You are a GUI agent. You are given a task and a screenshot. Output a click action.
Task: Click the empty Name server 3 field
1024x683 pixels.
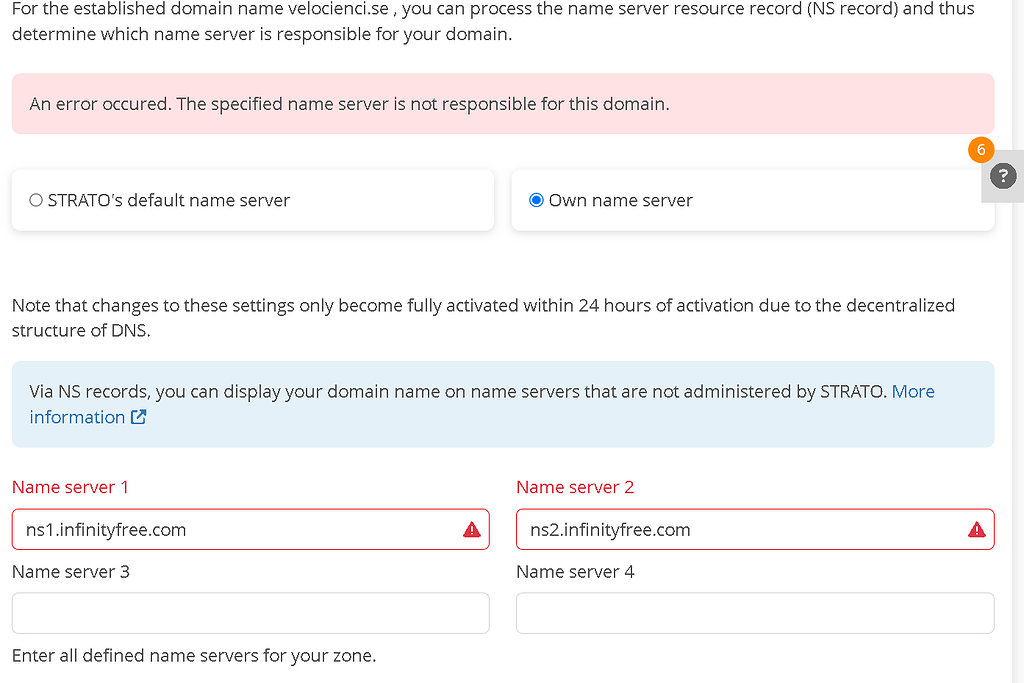(x=250, y=613)
